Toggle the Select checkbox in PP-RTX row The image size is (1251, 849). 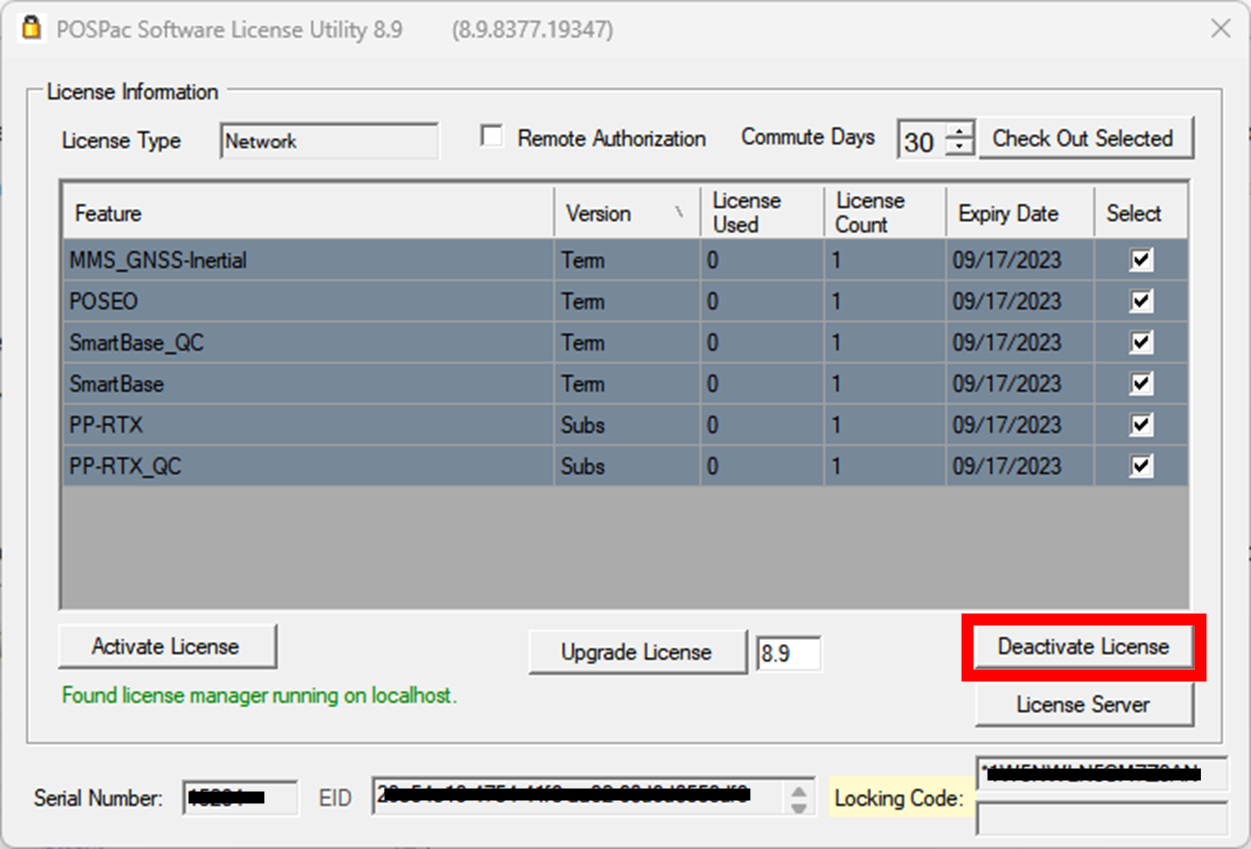1141,424
